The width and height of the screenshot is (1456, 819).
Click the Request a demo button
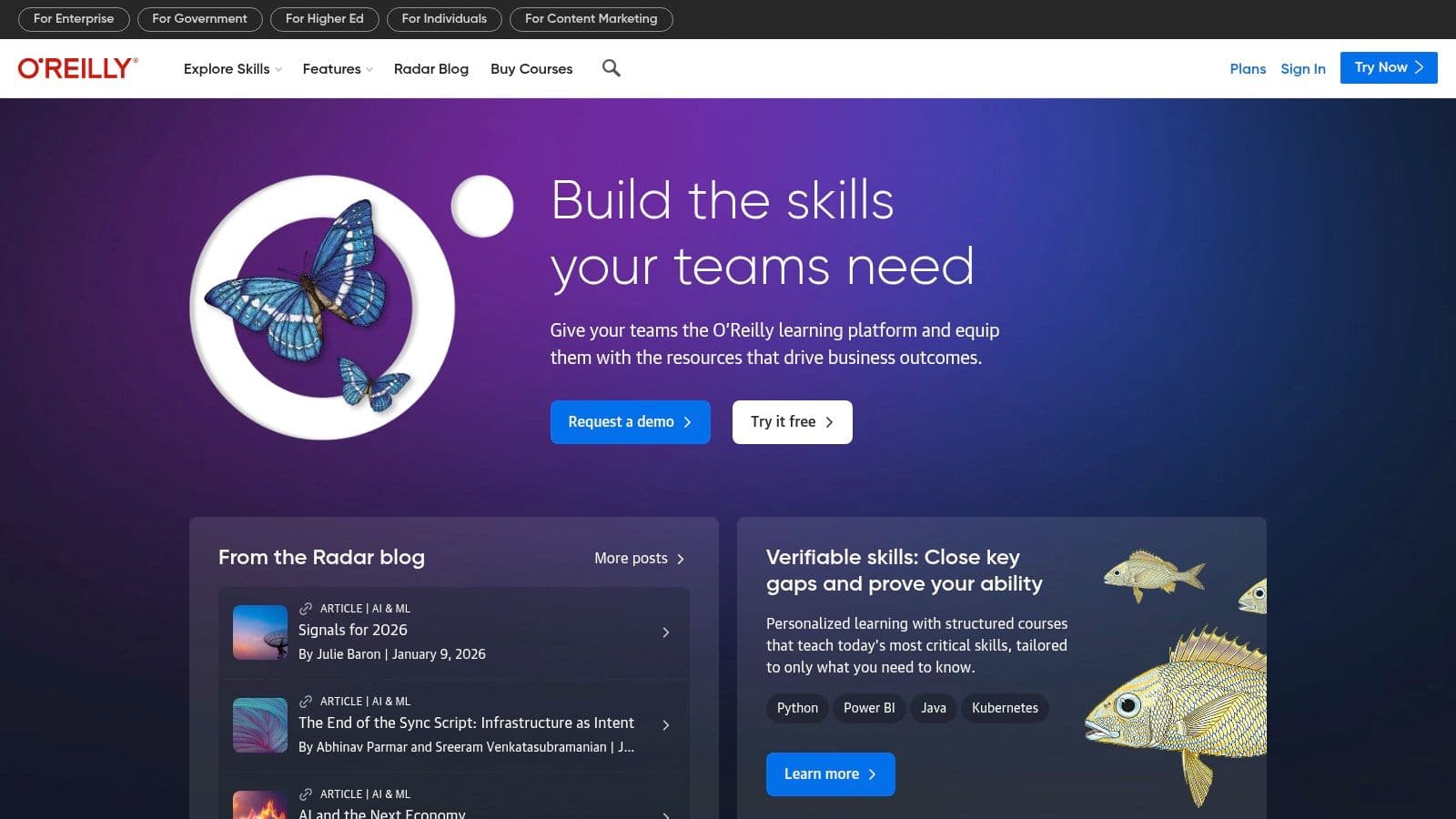[631, 422]
